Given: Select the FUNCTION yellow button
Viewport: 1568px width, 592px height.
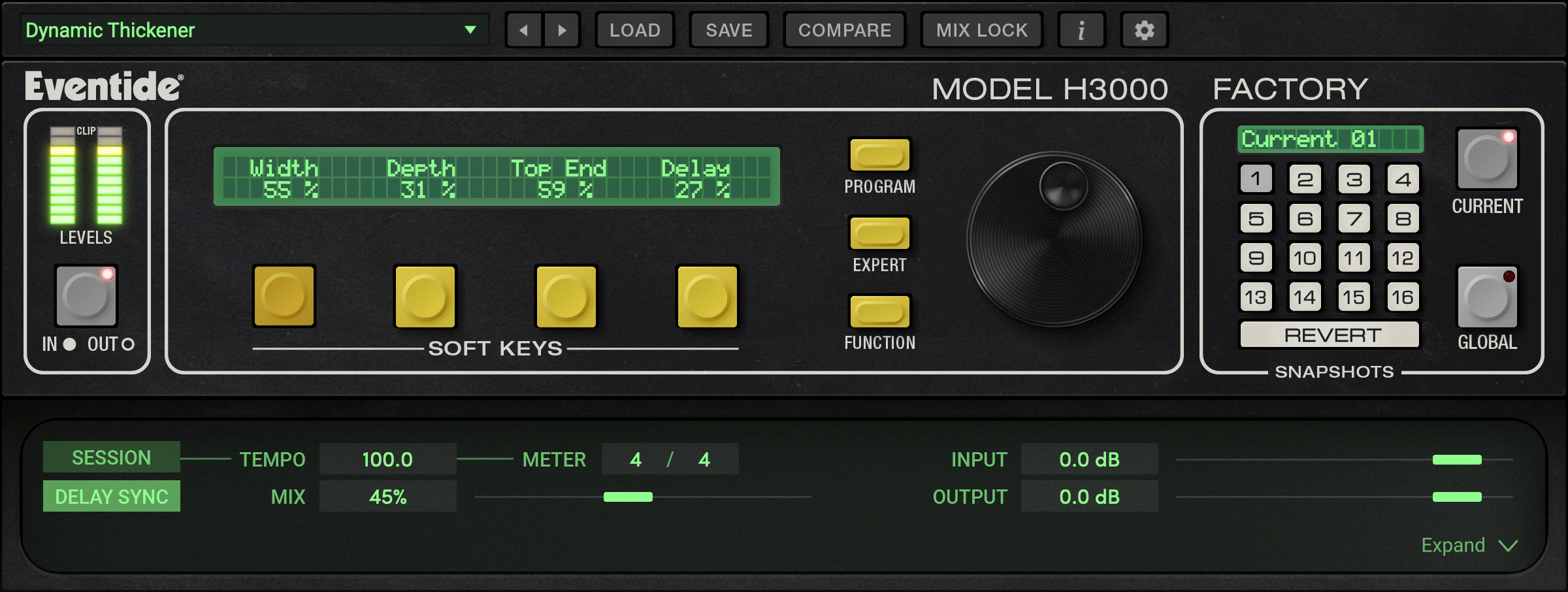Looking at the screenshot, I should (880, 311).
